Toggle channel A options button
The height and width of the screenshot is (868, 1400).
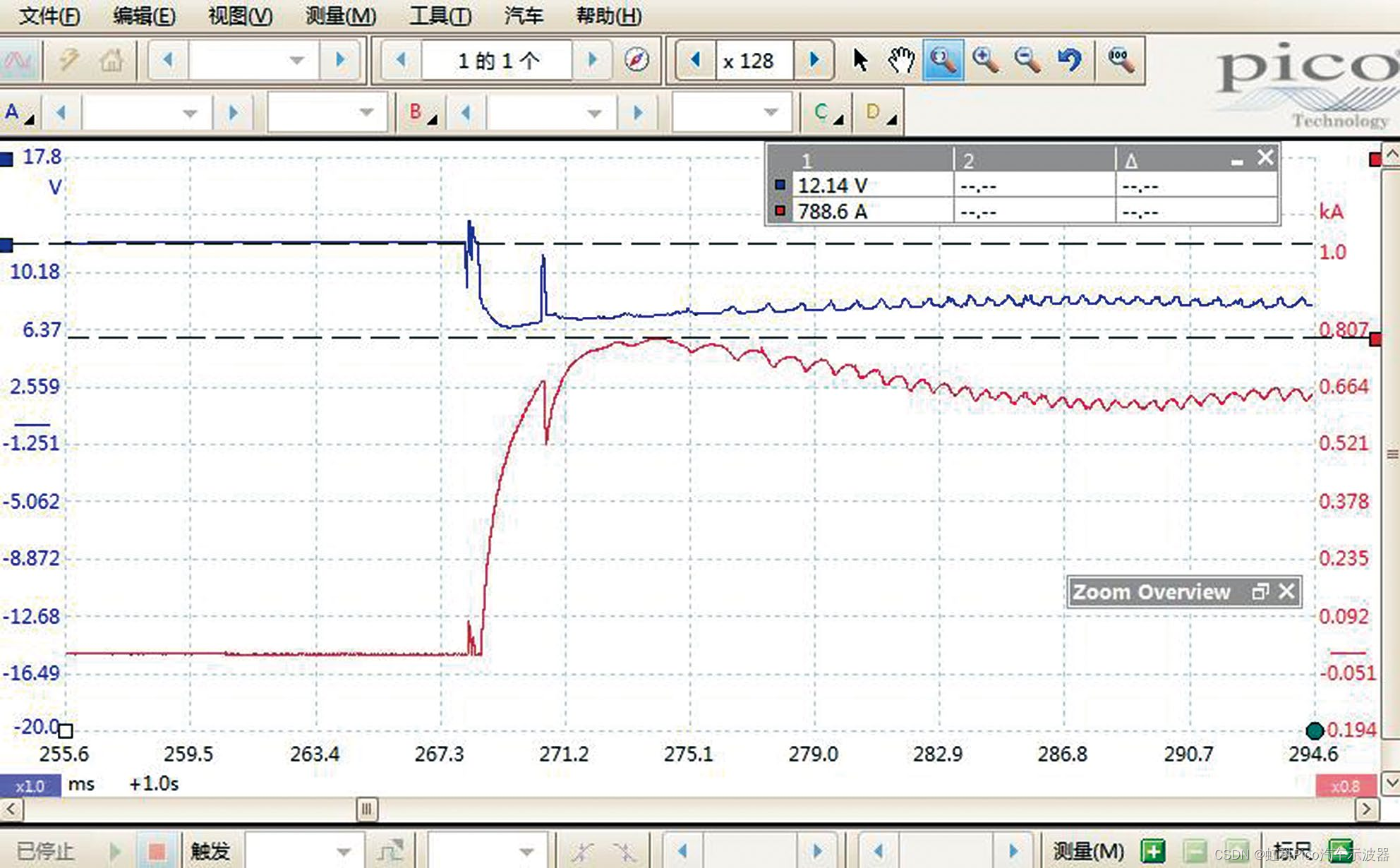pos(19,113)
